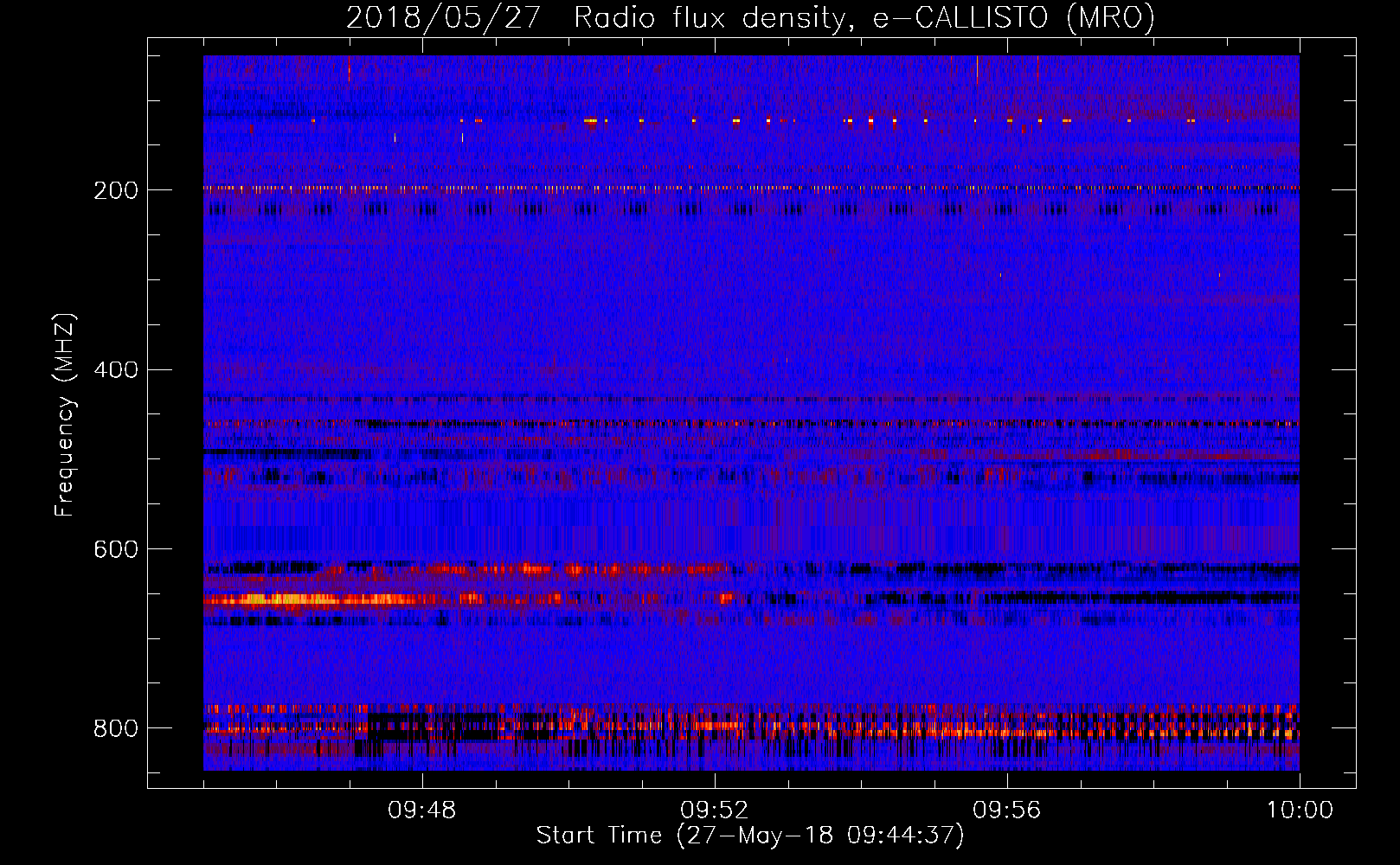Screen dimensions: 1400x865
Task: Click the 600 frequency tick label
Action: (x=115, y=549)
